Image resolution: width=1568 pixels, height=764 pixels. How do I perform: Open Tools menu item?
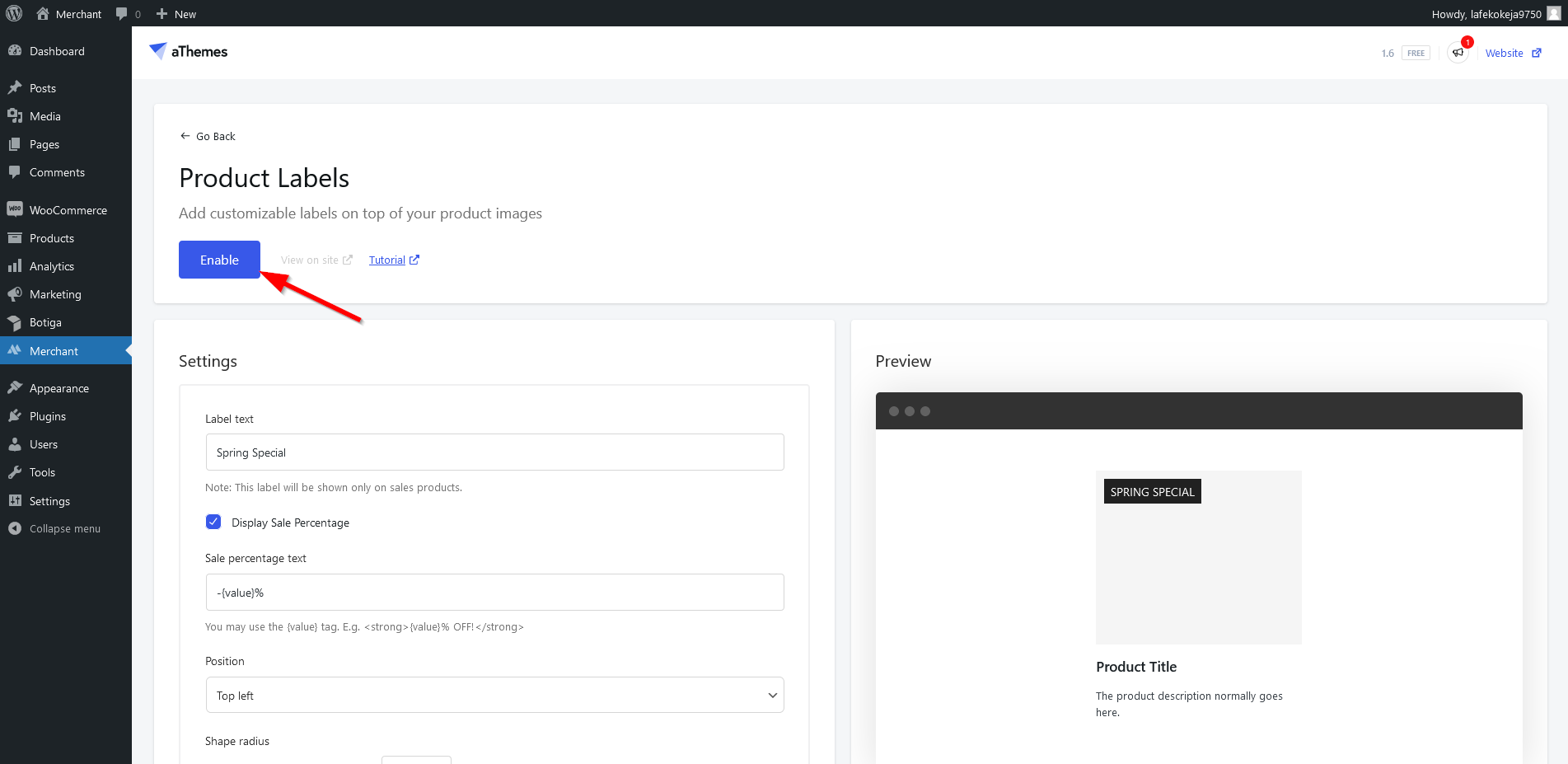[x=66, y=472]
